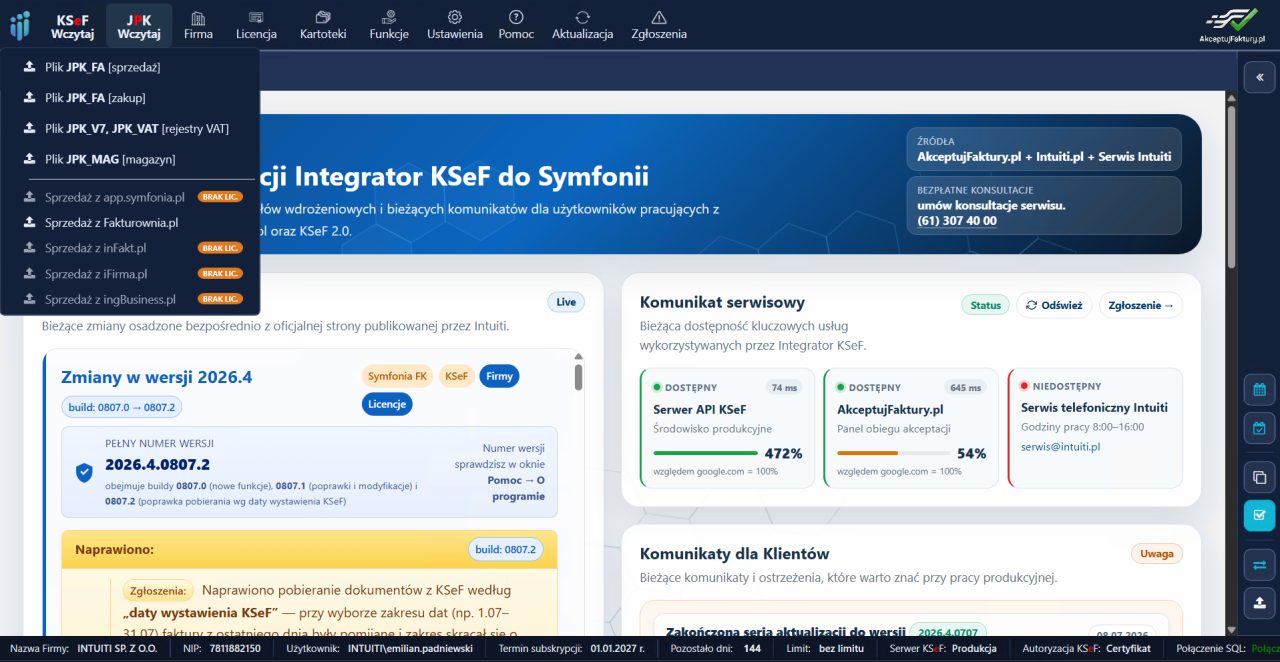The height and width of the screenshot is (662, 1280).
Task: Select Plik JPK_MAG [magazyn] menu entry
Action: tap(130, 159)
